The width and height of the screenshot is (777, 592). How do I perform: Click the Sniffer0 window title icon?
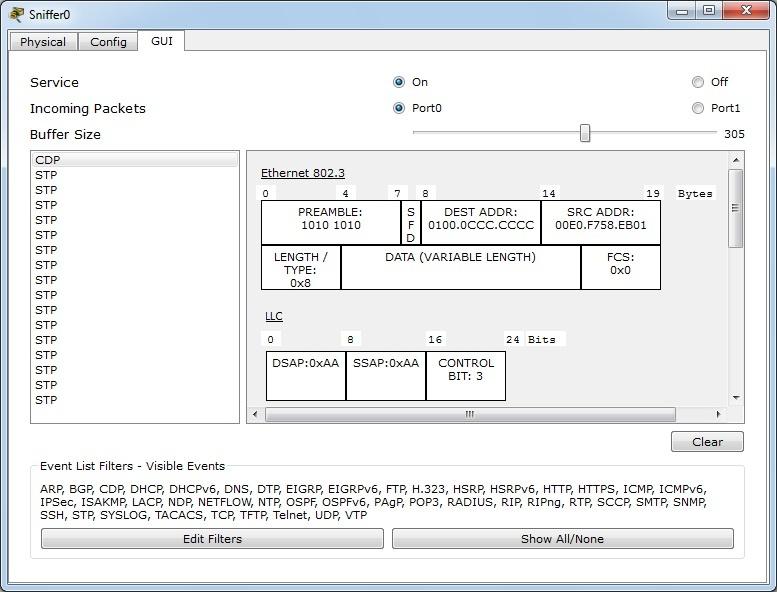click(16, 14)
